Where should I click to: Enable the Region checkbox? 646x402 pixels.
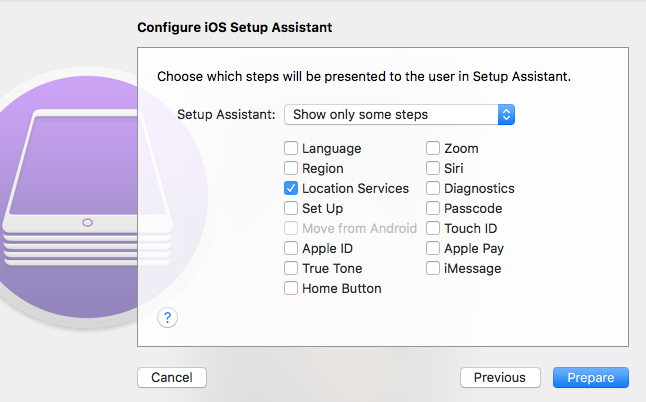291,168
